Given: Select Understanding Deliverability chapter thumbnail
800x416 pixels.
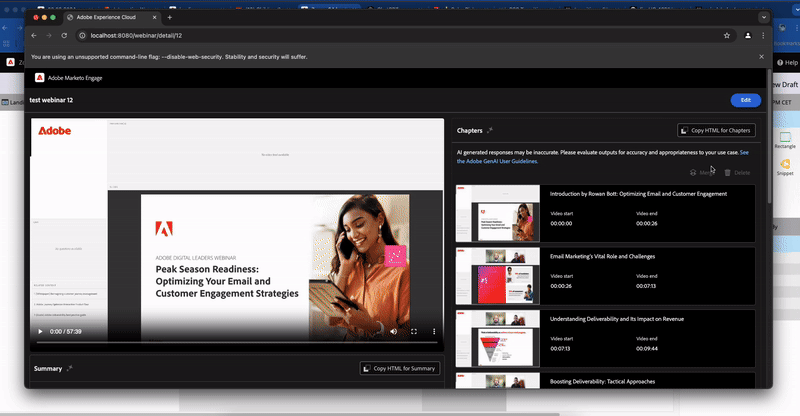Looking at the screenshot, I should pos(497,338).
